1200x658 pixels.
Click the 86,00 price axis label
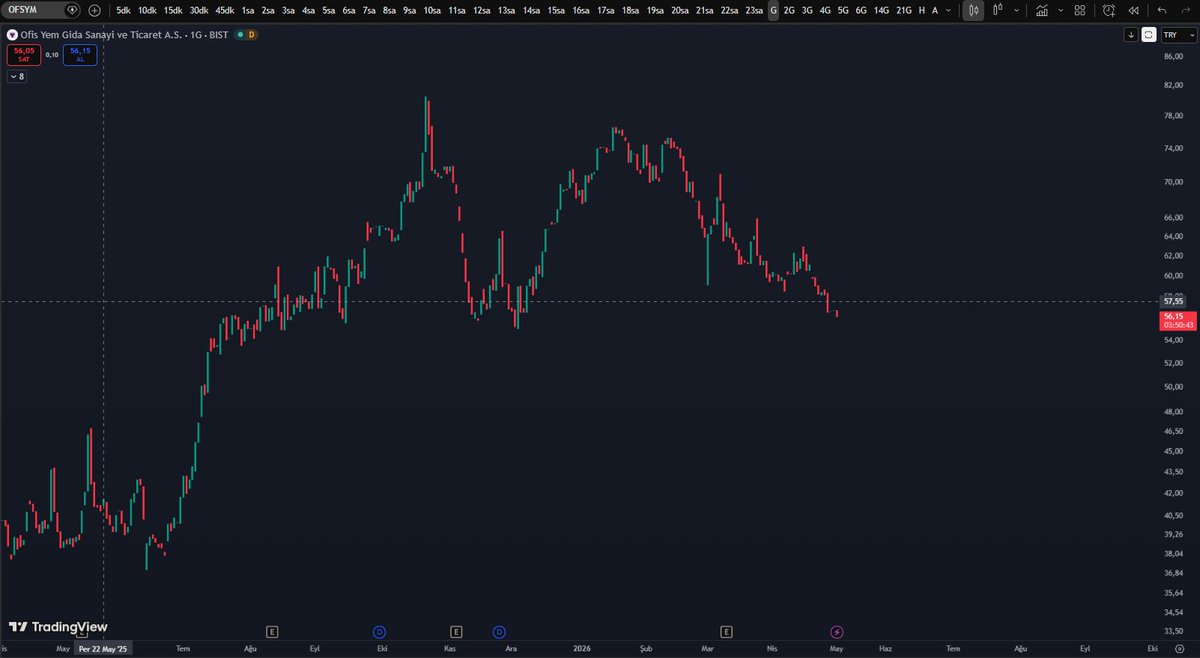point(1173,56)
